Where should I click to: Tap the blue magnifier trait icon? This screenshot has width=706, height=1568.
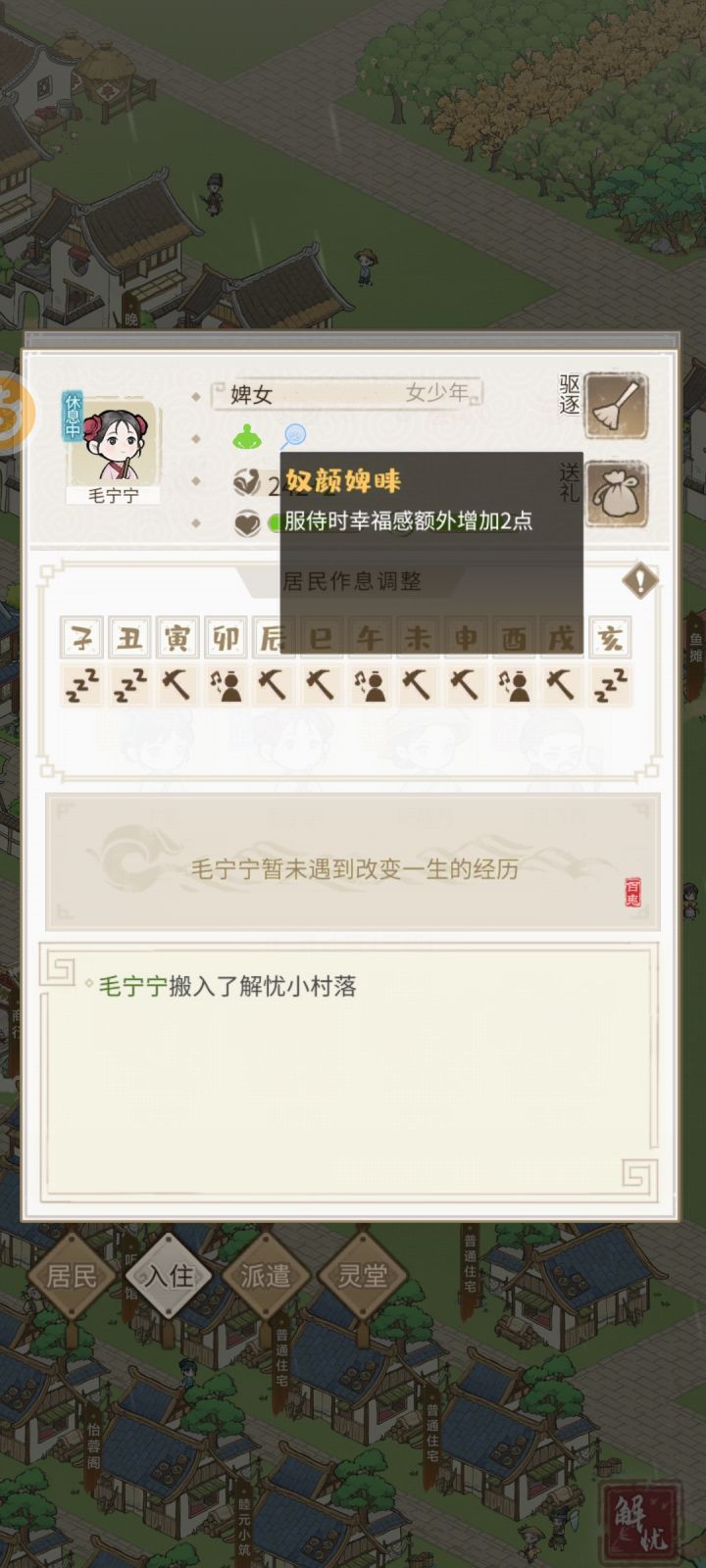pyautogui.click(x=293, y=436)
